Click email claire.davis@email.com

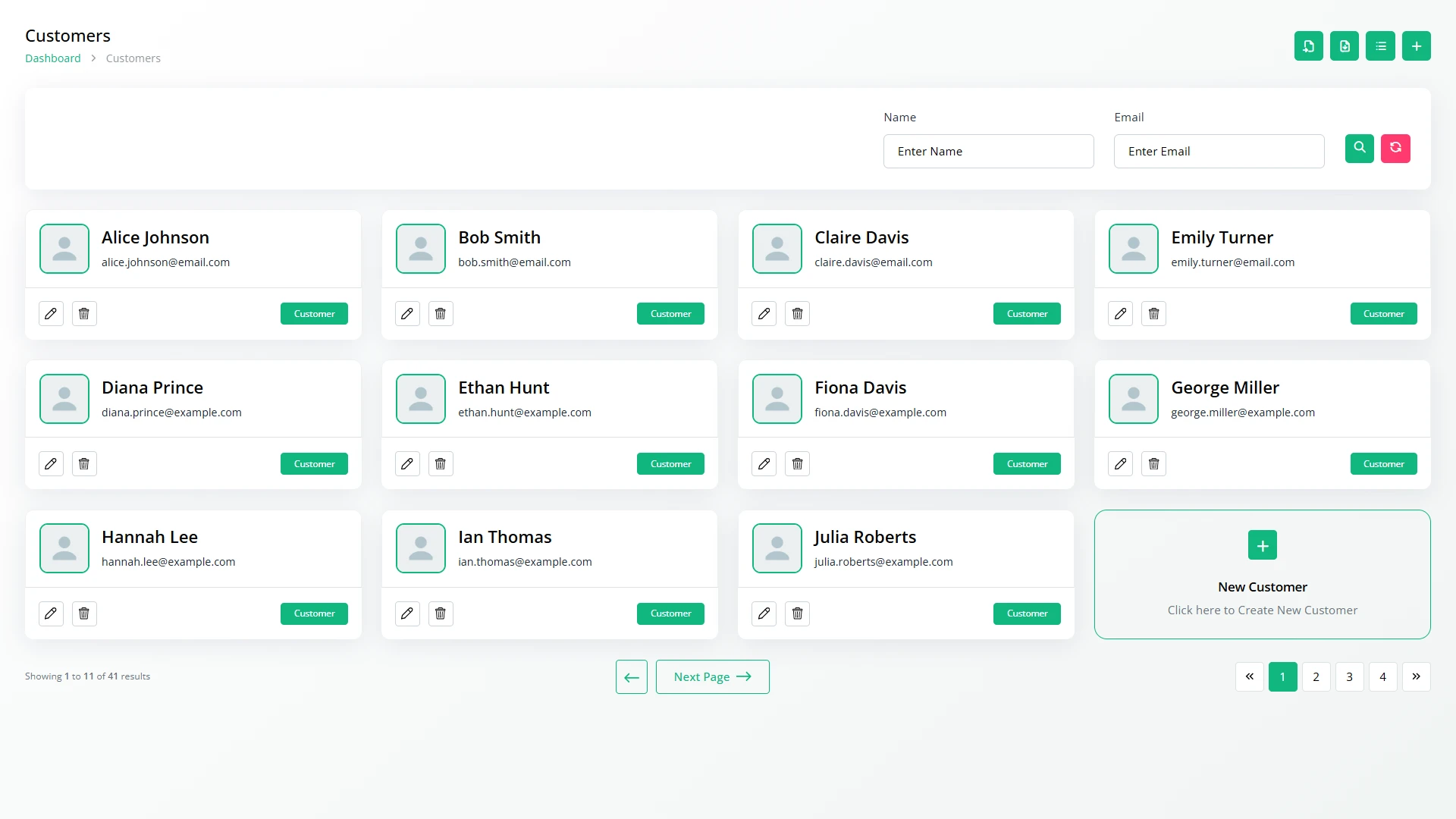click(873, 262)
